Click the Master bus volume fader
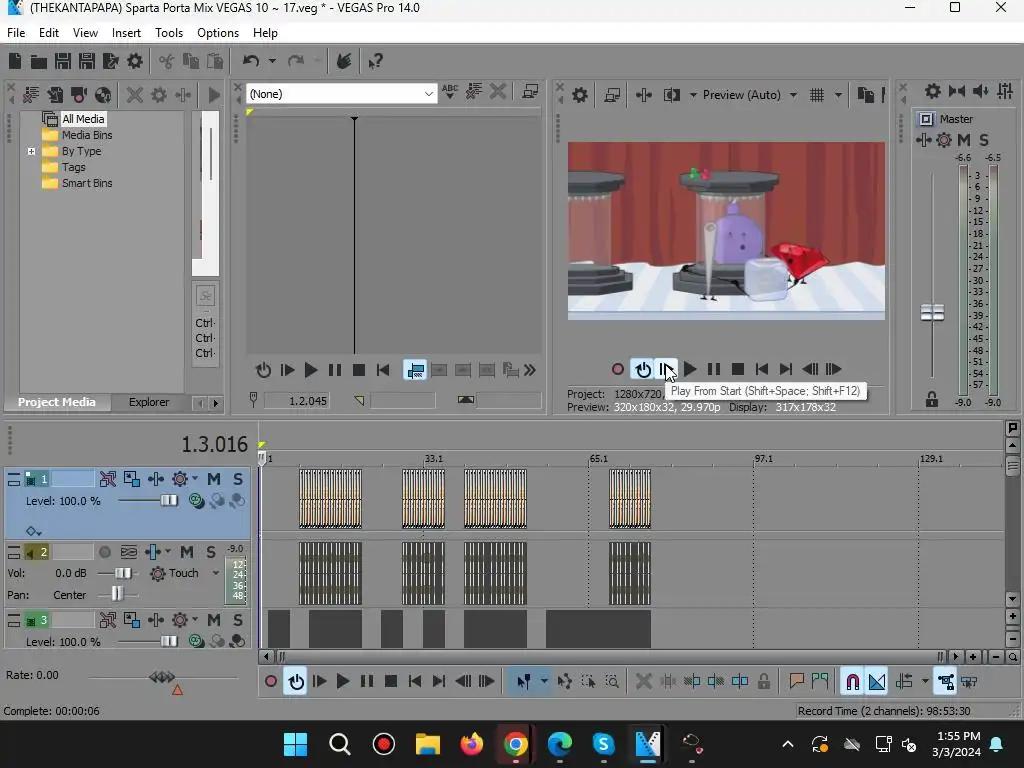 pos(932,312)
